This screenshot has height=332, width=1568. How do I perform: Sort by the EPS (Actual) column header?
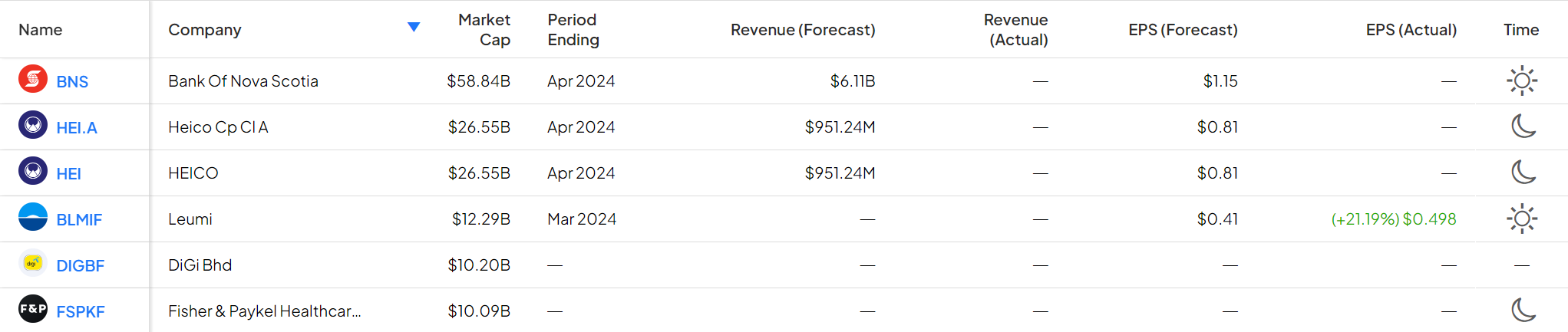click(1411, 30)
